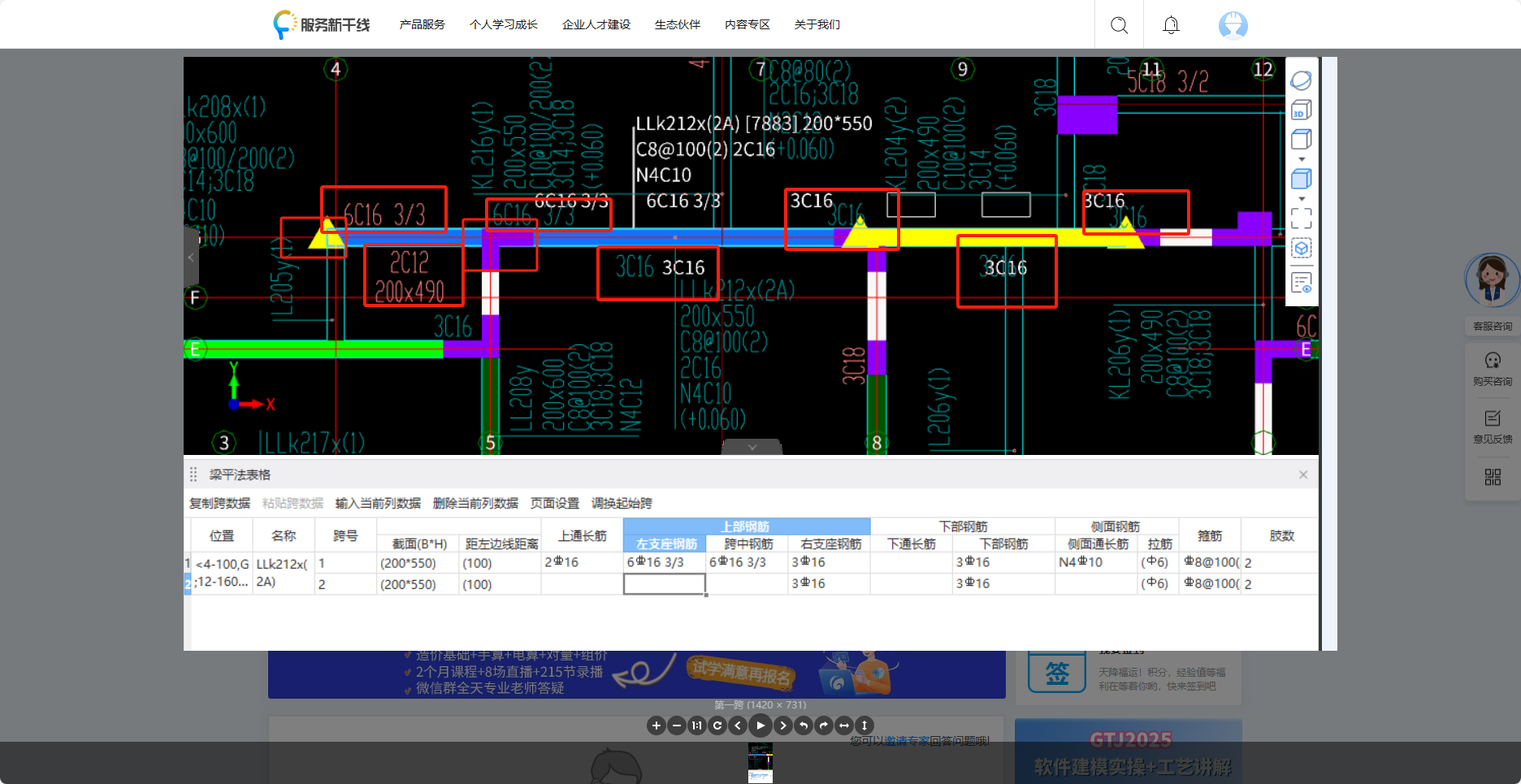The height and width of the screenshot is (784, 1521).
Task: Click the 'N4Φ10' 侧面通长筋 cell
Action: point(1097,562)
